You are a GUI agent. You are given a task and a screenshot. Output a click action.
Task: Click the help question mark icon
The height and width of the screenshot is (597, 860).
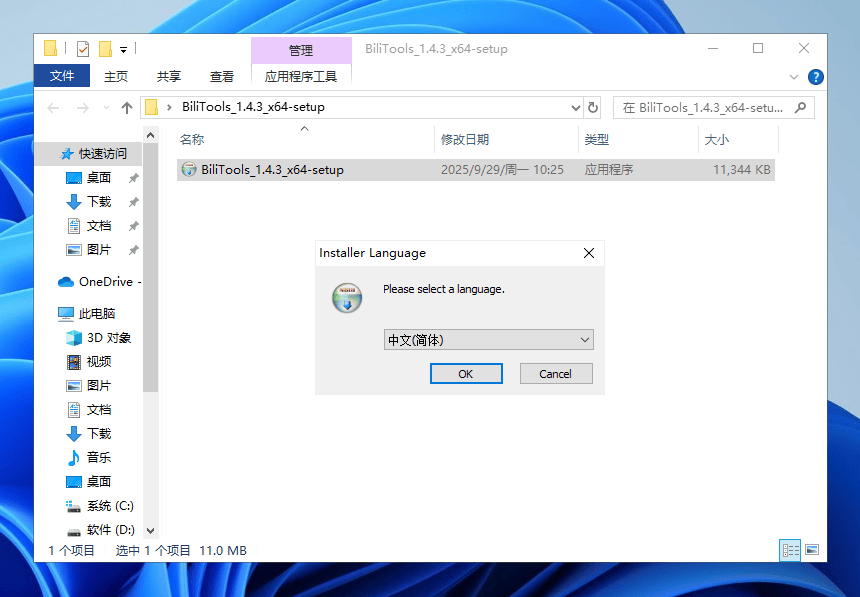click(x=815, y=76)
